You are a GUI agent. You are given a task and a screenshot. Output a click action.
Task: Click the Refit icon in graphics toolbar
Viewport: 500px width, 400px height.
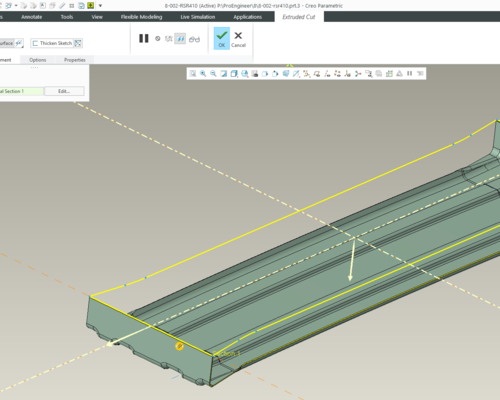click(193, 74)
